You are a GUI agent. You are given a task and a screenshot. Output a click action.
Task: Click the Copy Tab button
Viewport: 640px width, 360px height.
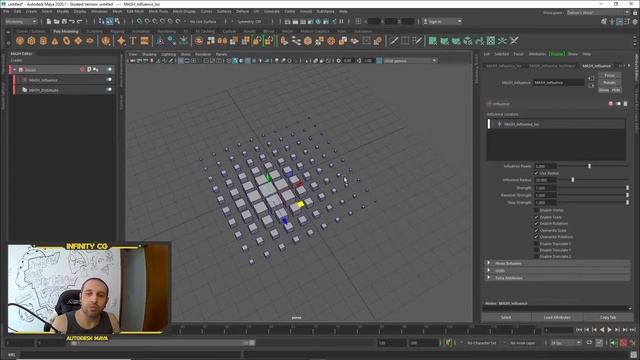(608, 317)
